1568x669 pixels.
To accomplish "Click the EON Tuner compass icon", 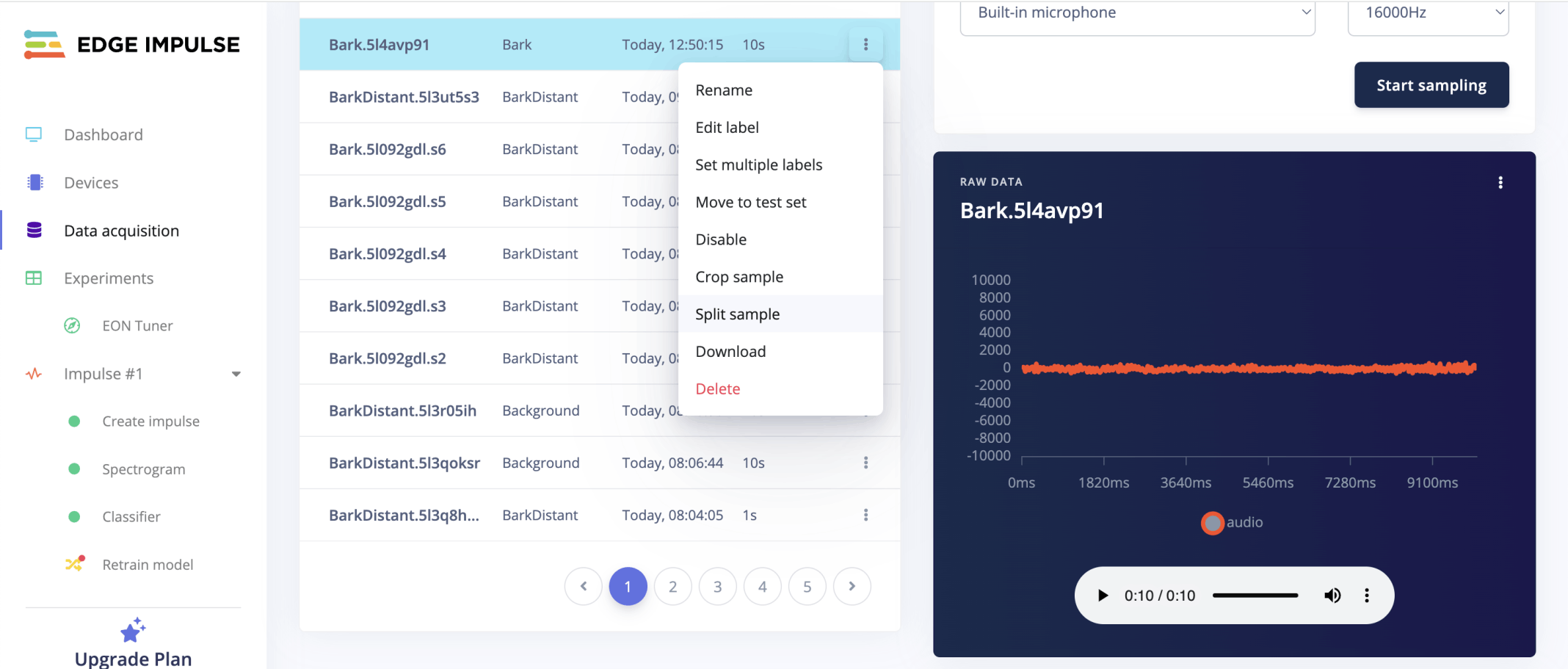I will tap(72, 325).
